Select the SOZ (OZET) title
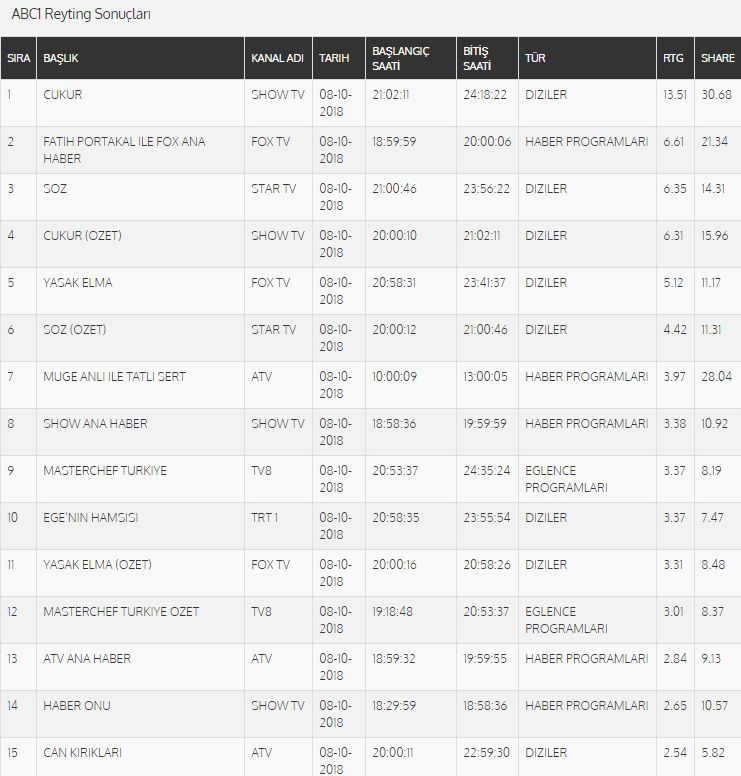 click(x=75, y=330)
